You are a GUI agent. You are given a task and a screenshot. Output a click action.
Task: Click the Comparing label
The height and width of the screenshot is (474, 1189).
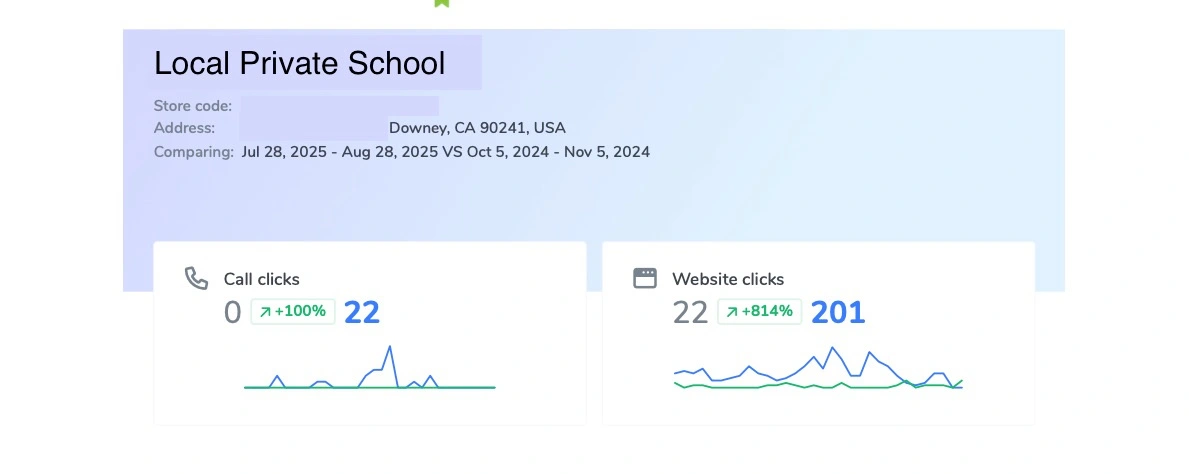pos(194,152)
